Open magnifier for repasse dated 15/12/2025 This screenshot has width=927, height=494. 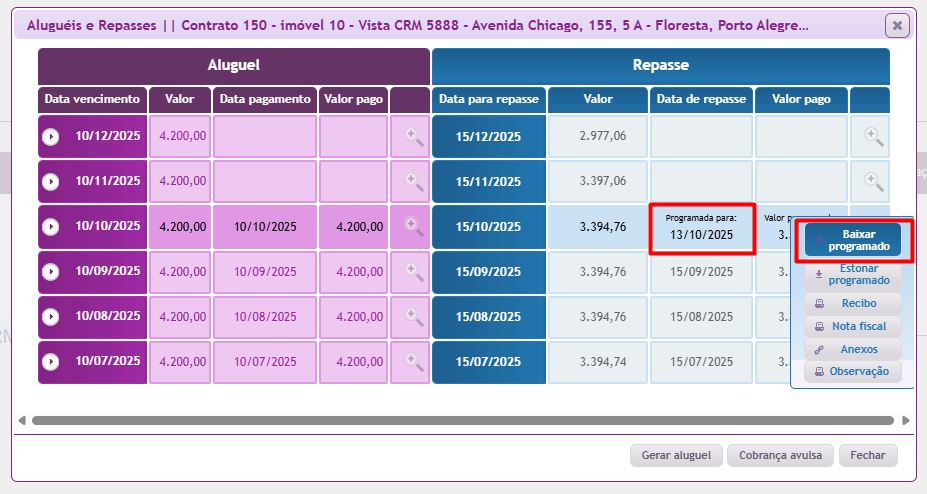click(873, 136)
